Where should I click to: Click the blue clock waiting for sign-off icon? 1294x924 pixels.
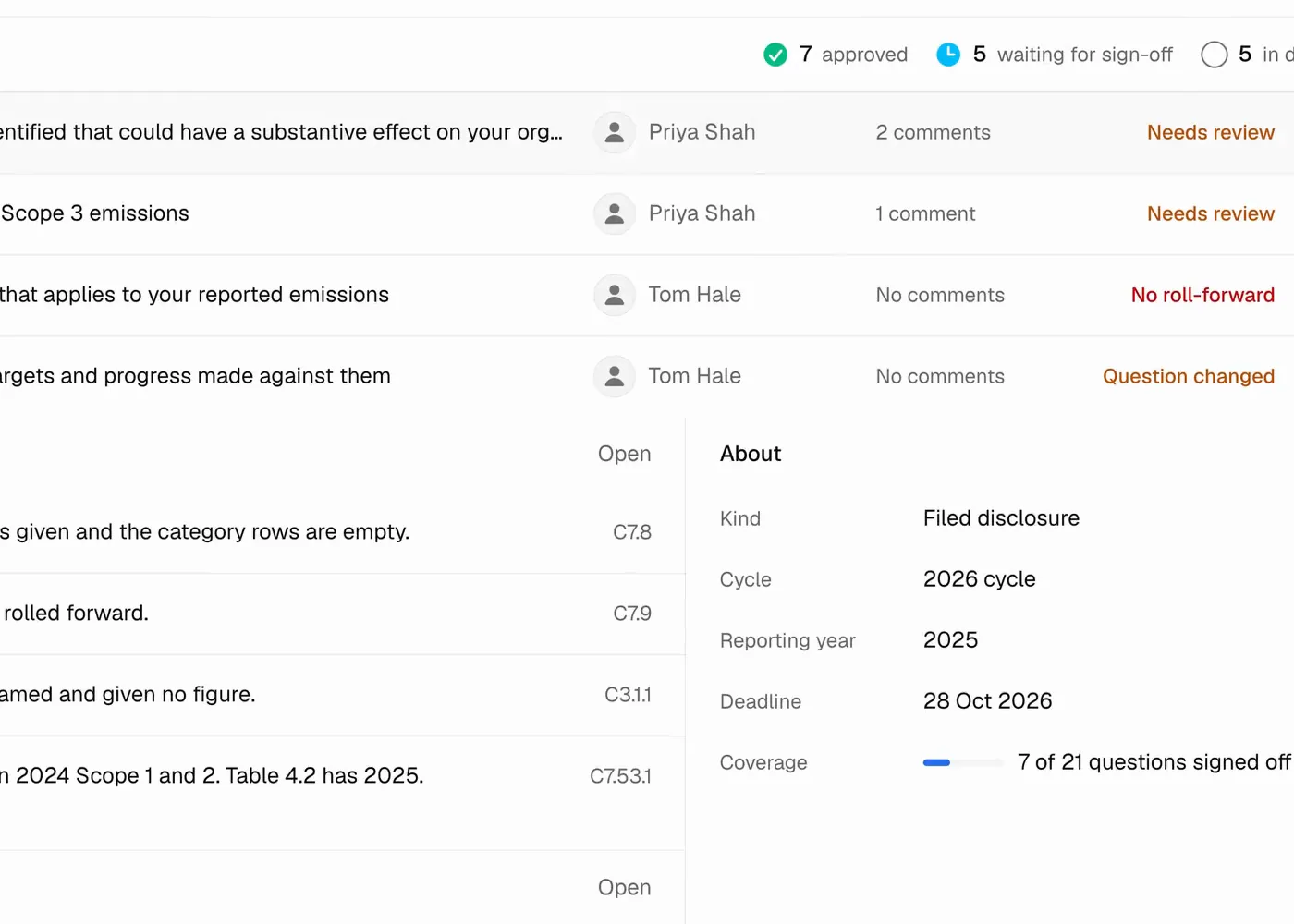coord(948,55)
